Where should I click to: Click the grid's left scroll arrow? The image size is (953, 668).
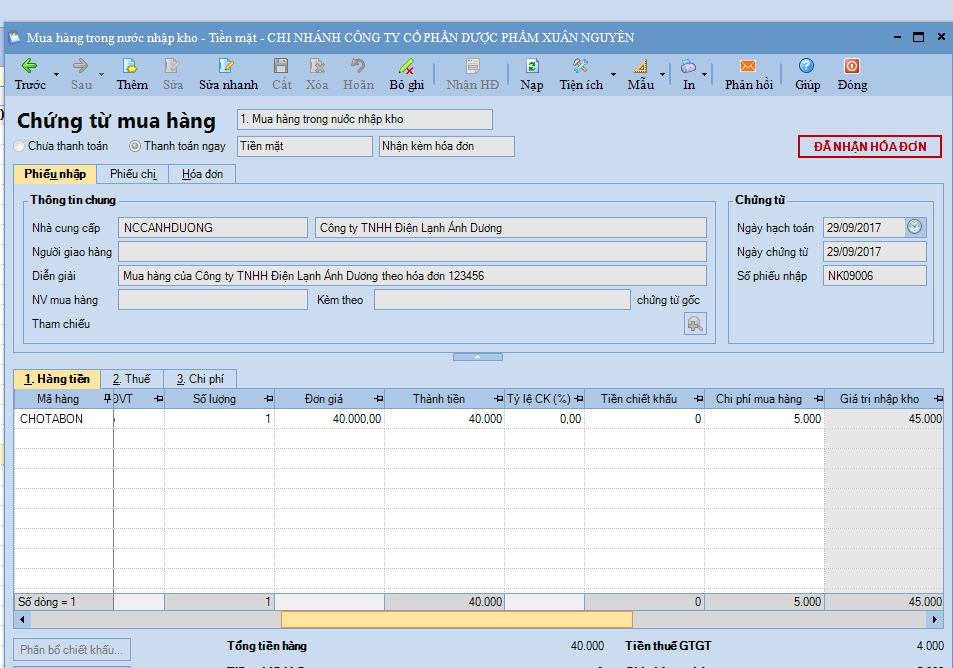22,619
